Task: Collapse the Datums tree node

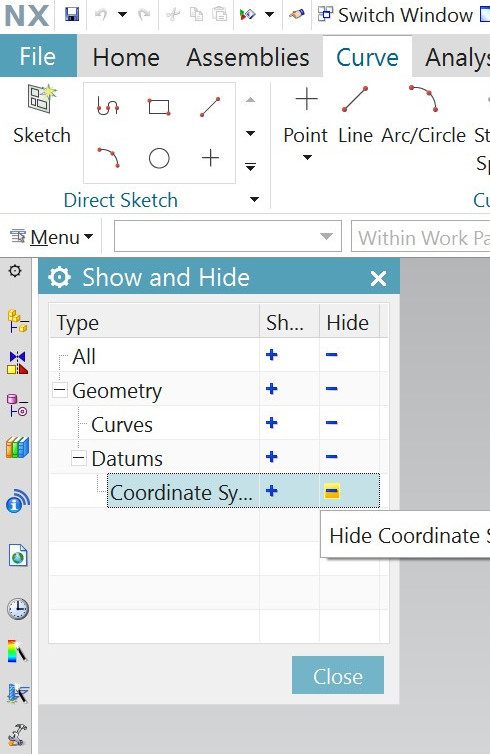Action: [x=79, y=458]
